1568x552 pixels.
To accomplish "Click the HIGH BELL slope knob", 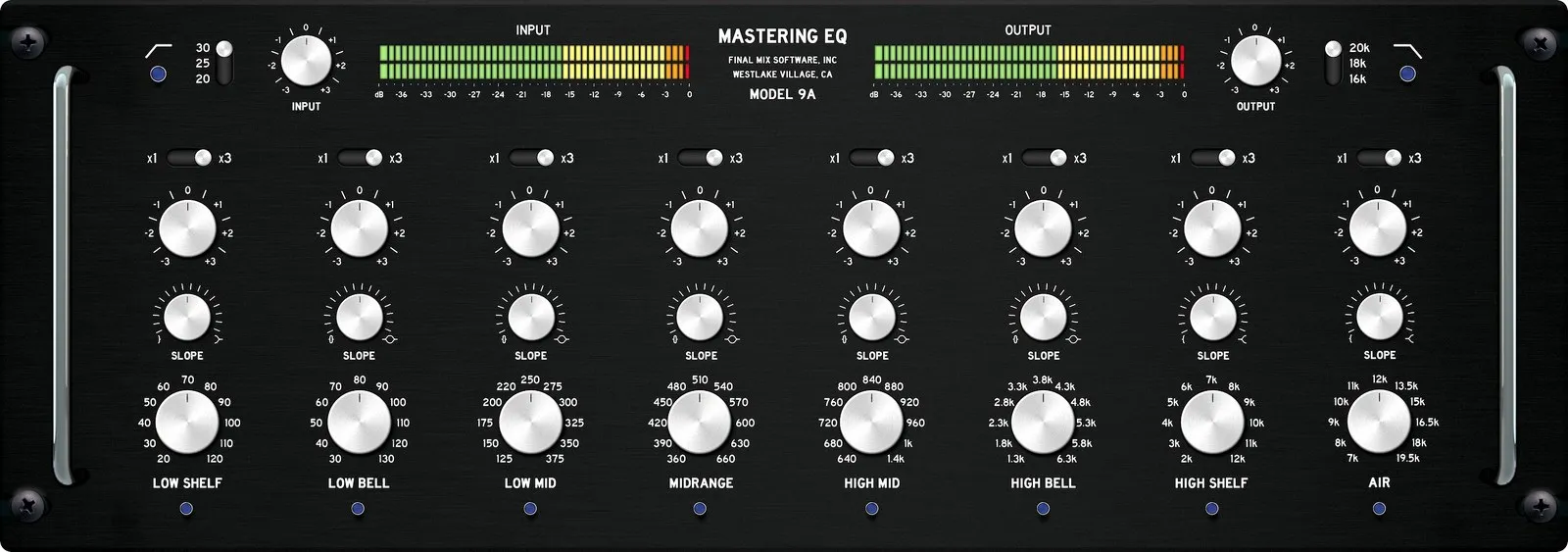I will point(1043,317).
